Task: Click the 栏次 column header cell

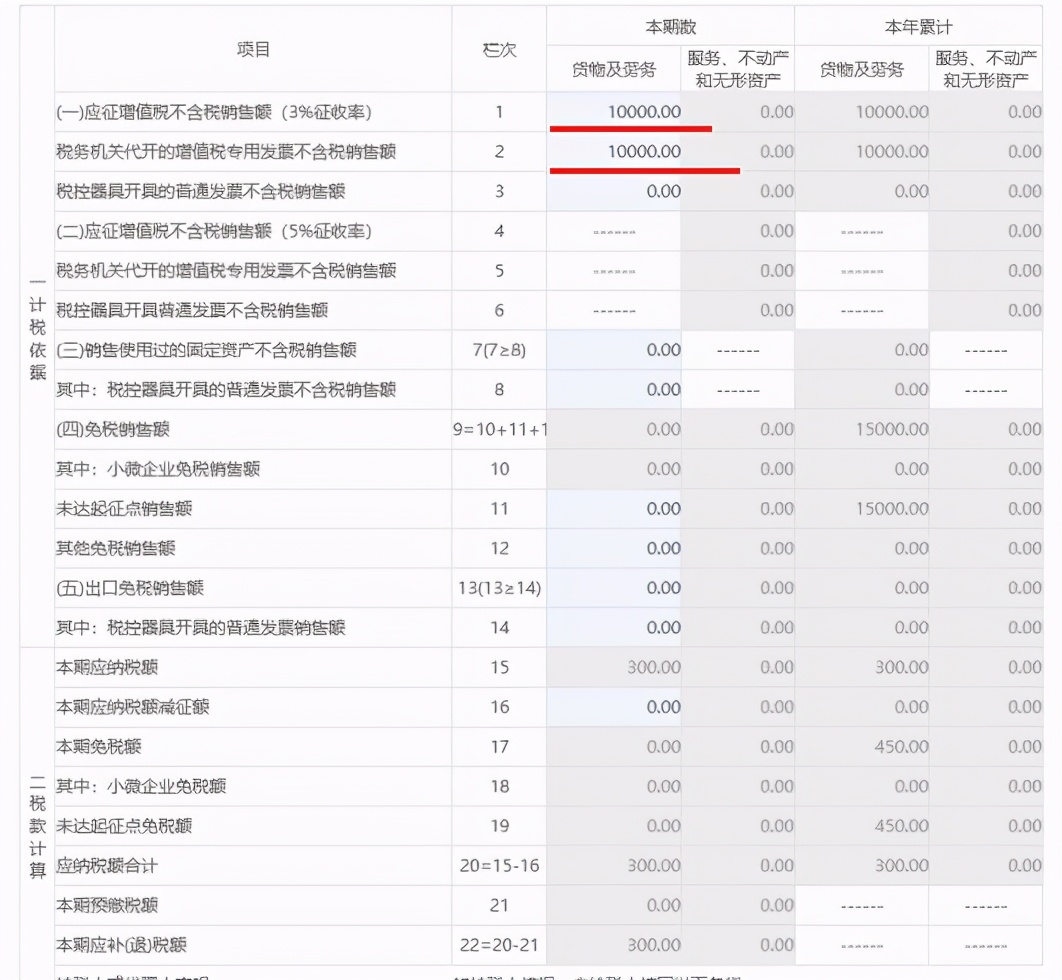Action: click(x=497, y=48)
